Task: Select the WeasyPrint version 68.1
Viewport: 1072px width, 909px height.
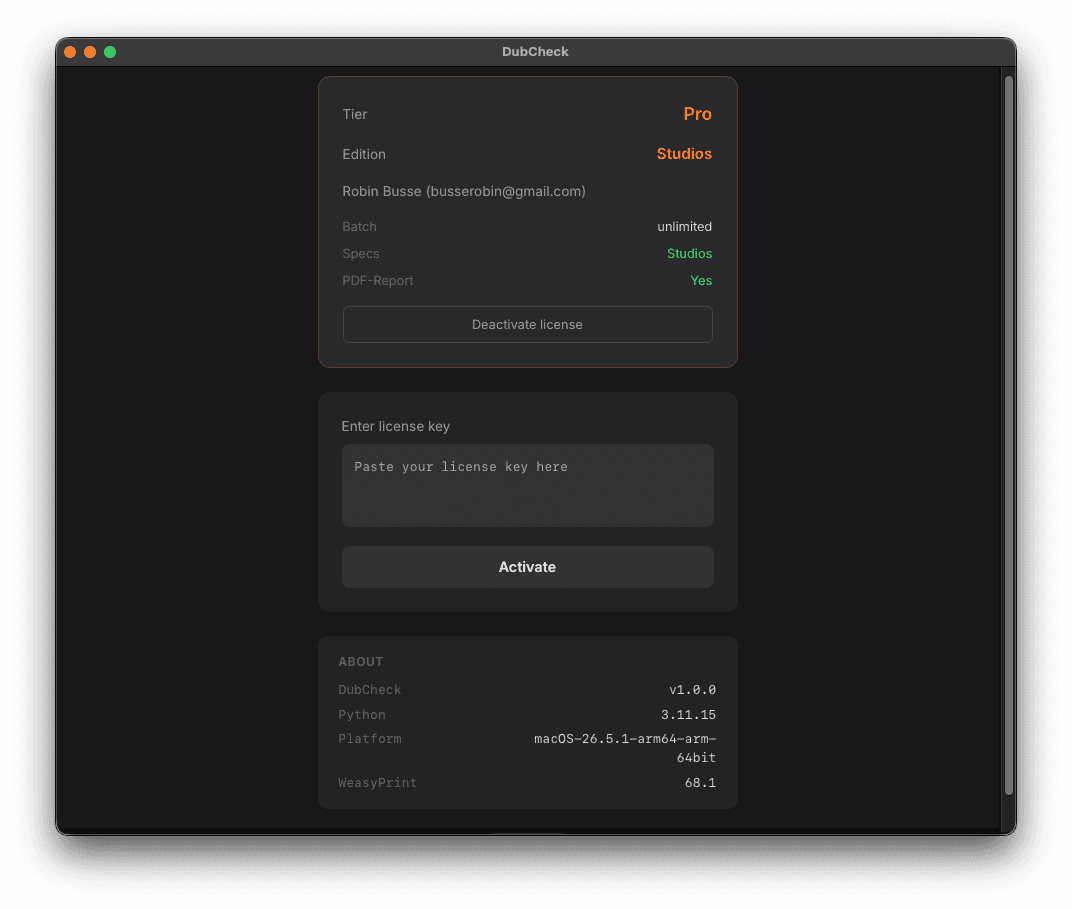Action: (700, 783)
